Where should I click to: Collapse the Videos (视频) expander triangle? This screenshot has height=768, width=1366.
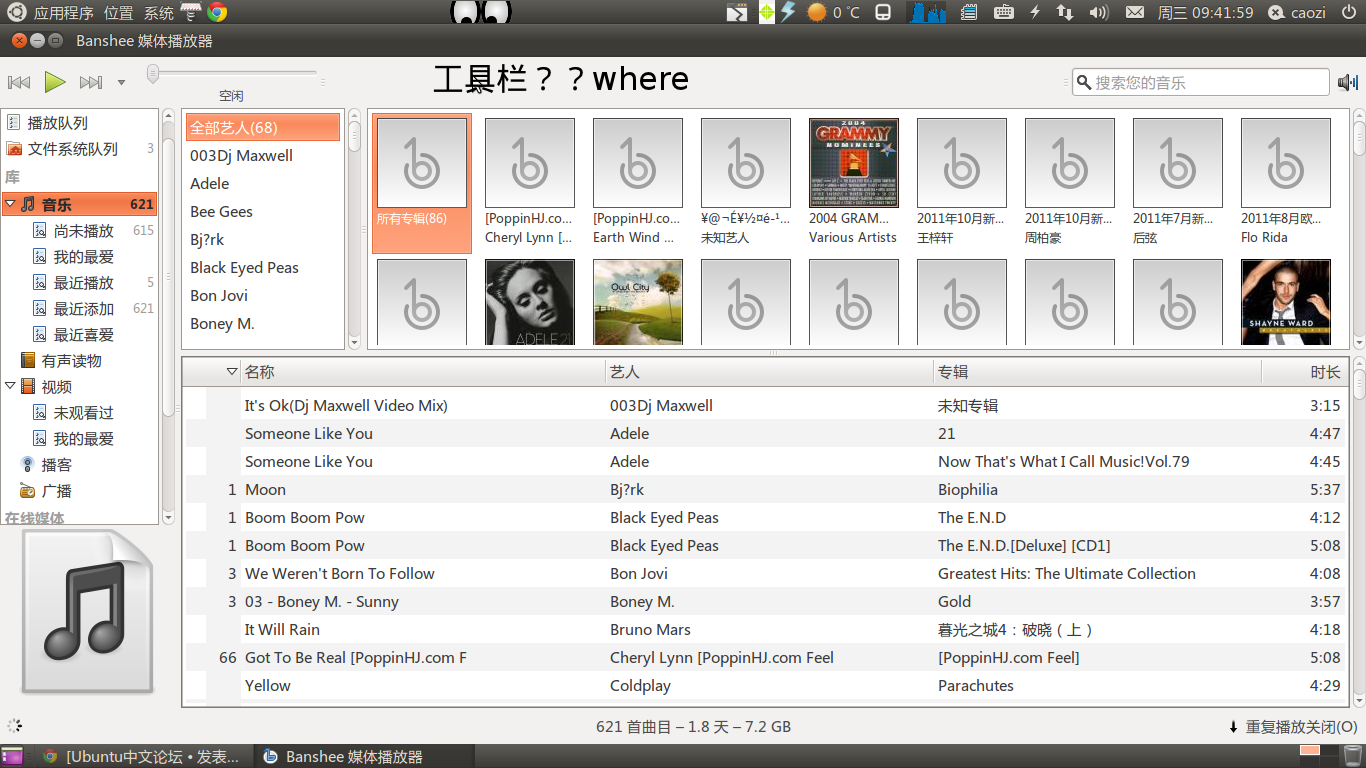click(10, 386)
